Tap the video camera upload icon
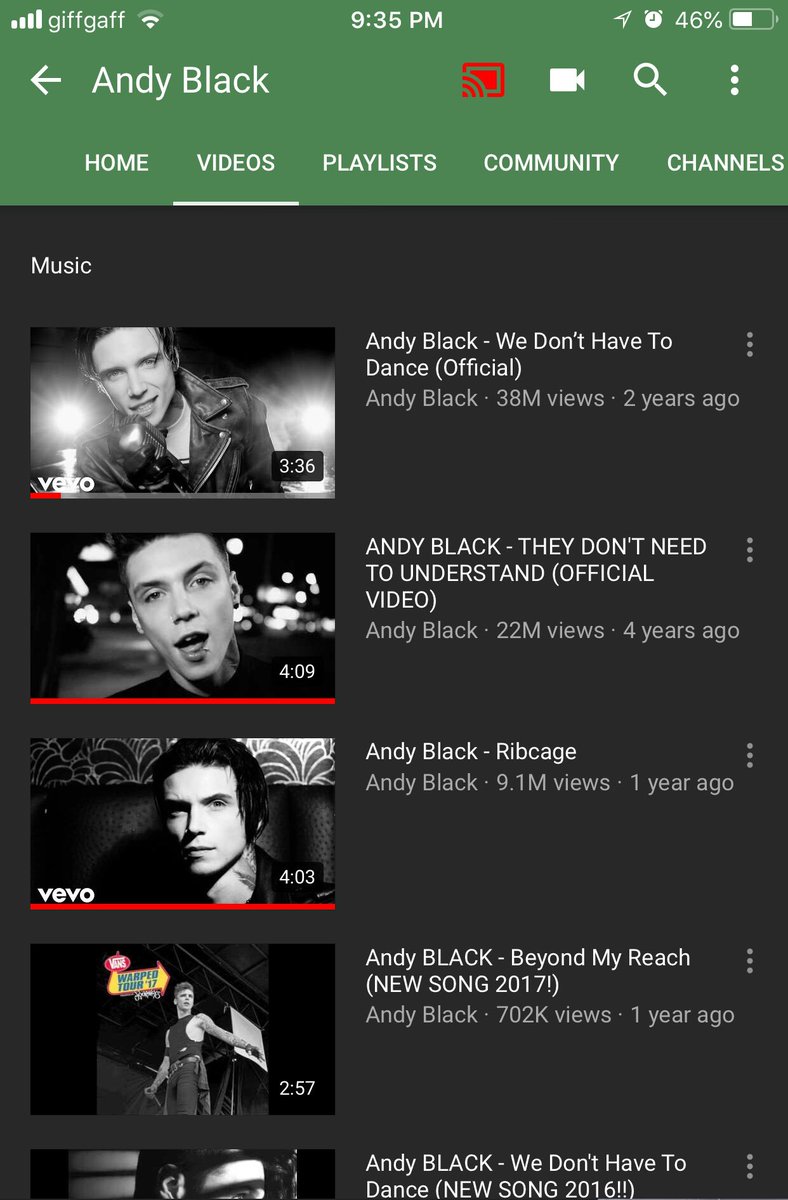This screenshot has width=788, height=1200. point(567,81)
